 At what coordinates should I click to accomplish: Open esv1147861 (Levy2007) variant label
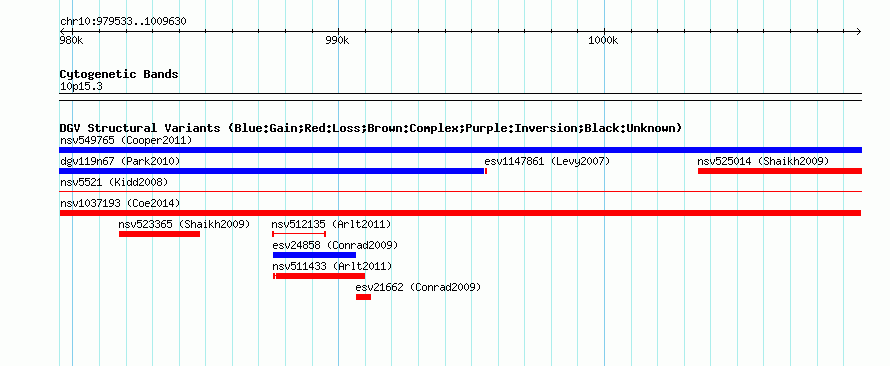tap(547, 162)
